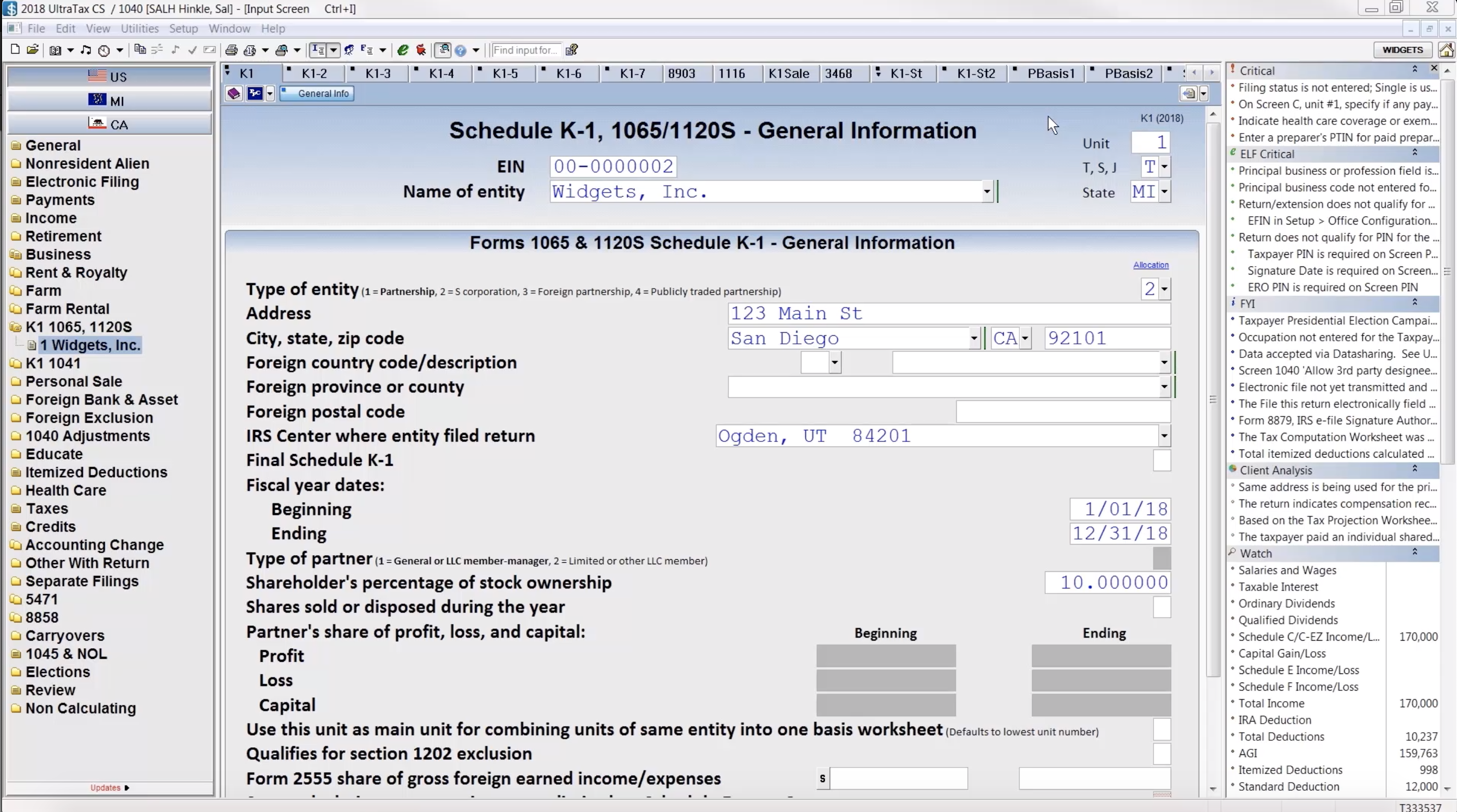Click the clock timer toolbar icon
This screenshot has height=812, width=1457.
coord(104,51)
